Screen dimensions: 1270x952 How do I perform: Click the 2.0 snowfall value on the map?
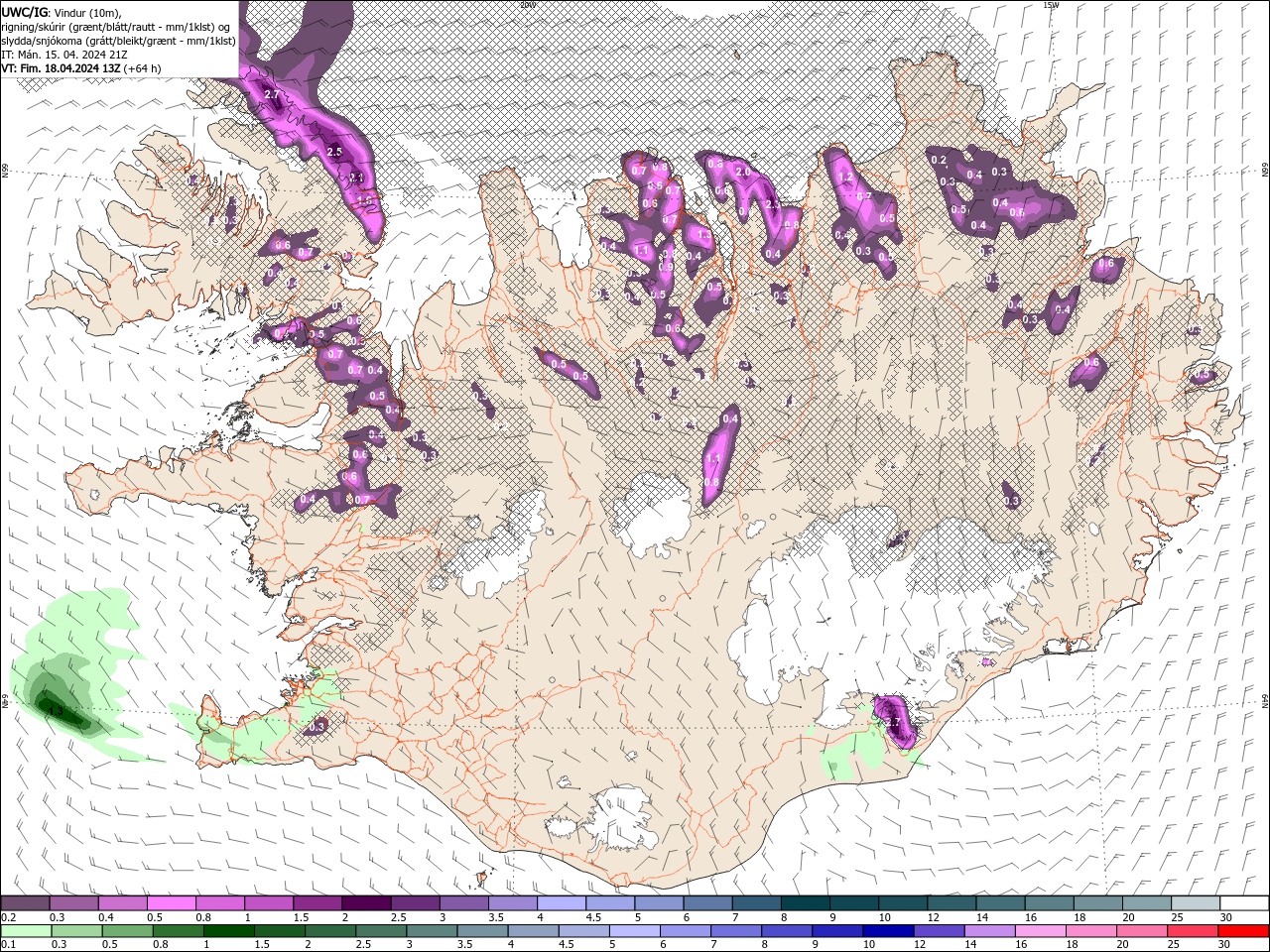click(742, 171)
